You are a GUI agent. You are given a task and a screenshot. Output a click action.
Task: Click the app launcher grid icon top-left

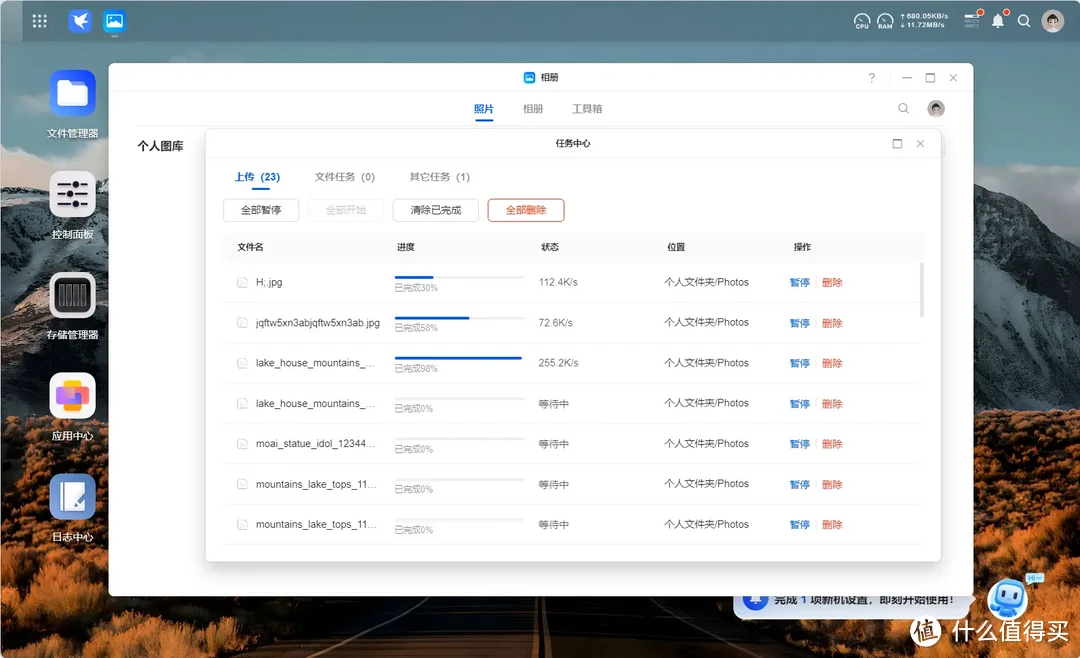coord(39,20)
